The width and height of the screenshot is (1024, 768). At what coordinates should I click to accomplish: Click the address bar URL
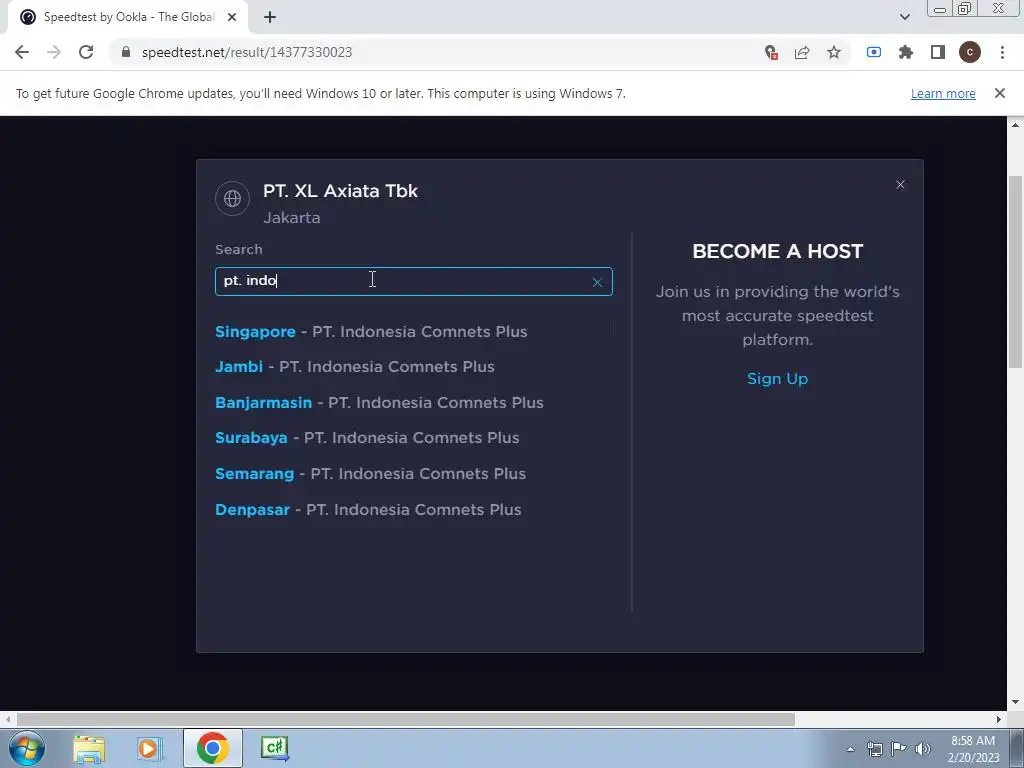(x=247, y=52)
